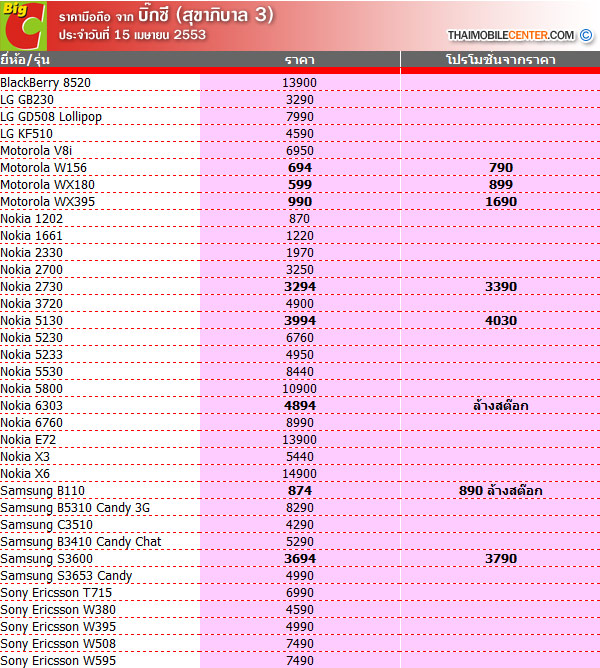The width and height of the screenshot is (600, 668).
Task: Select the Motorola WX395 model name
Action: (x=48, y=202)
